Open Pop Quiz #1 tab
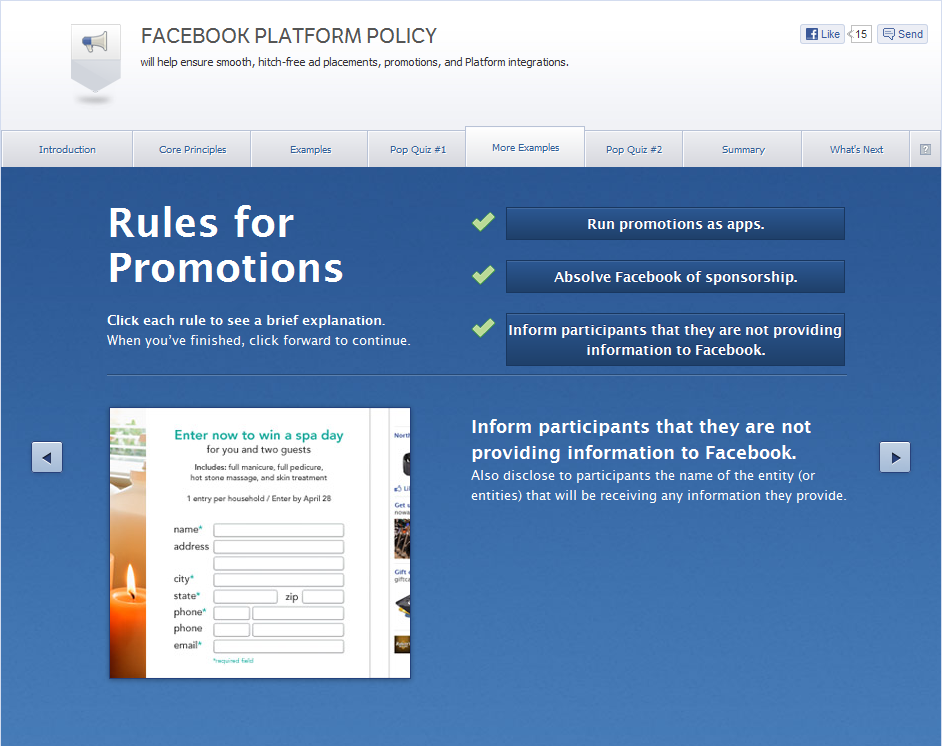This screenshot has height=746, width=942. [x=418, y=149]
